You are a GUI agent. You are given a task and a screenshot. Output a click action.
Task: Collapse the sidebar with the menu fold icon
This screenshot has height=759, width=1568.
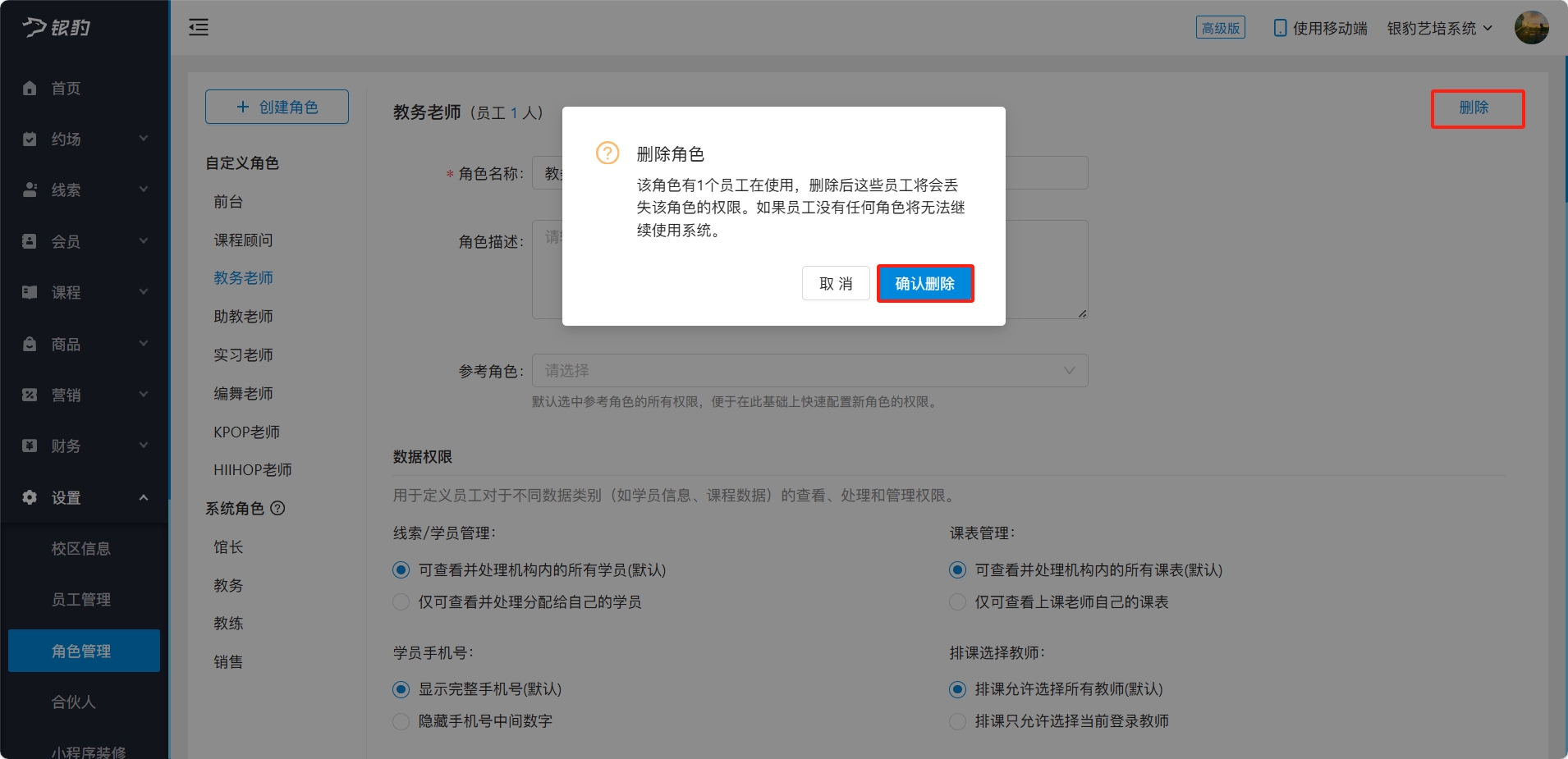pyautogui.click(x=199, y=27)
